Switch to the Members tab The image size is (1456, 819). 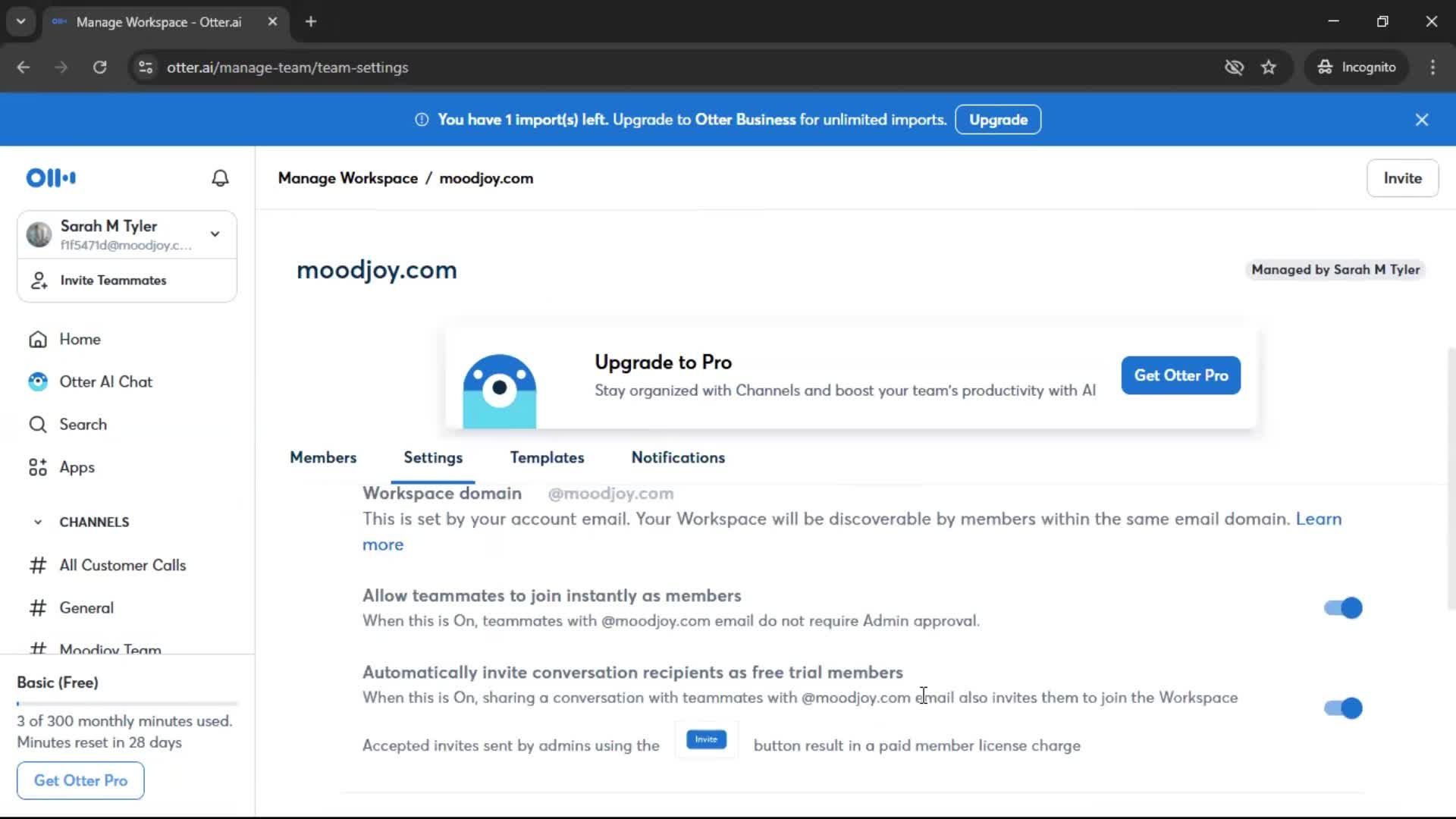pyautogui.click(x=323, y=458)
